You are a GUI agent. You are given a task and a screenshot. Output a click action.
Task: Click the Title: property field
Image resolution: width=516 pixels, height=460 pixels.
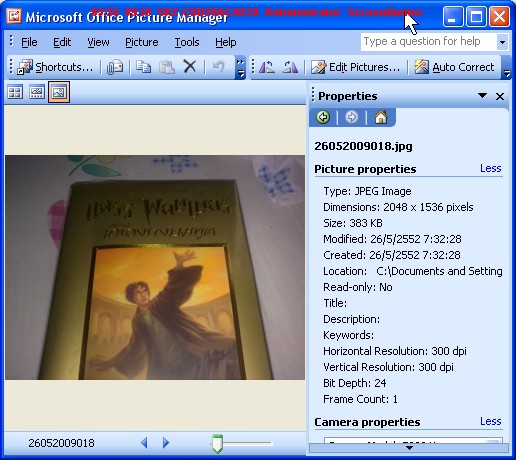[335, 303]
